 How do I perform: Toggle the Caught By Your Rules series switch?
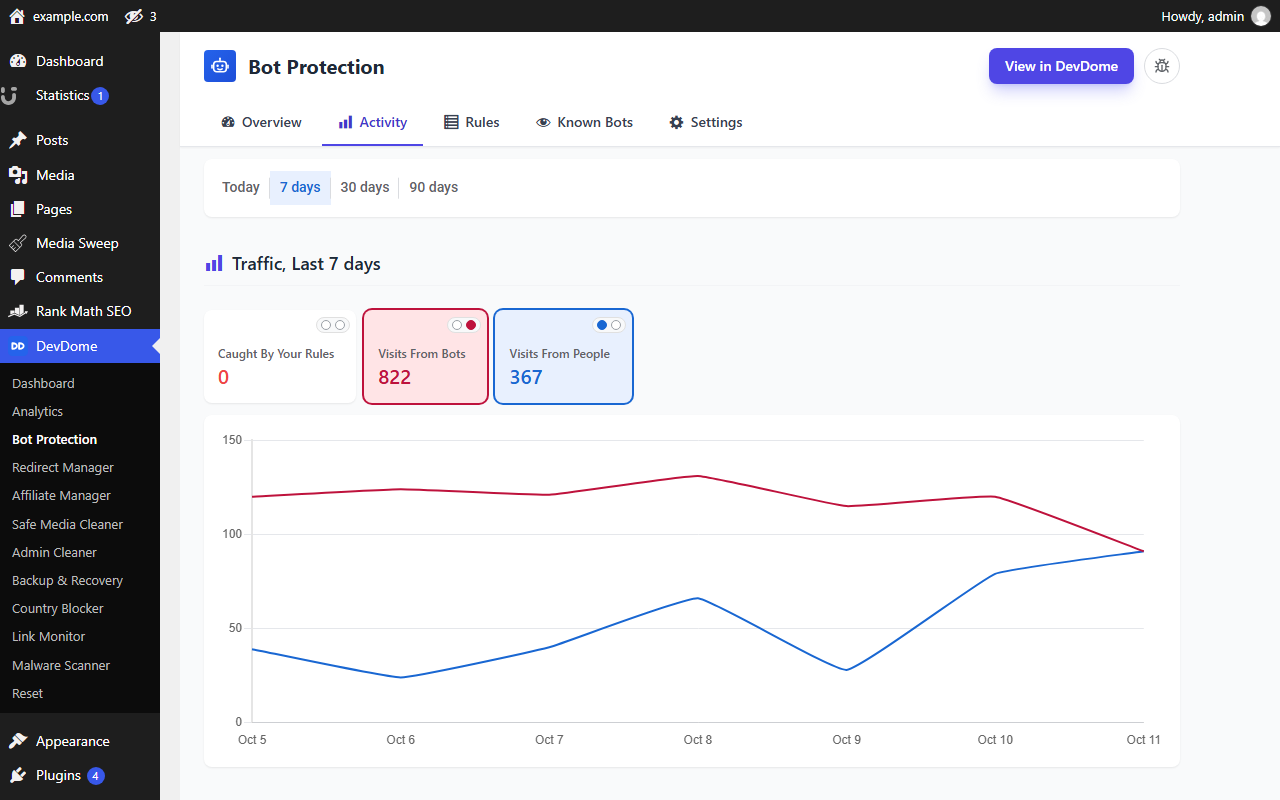pyautogui.click(x=333, y=325)
